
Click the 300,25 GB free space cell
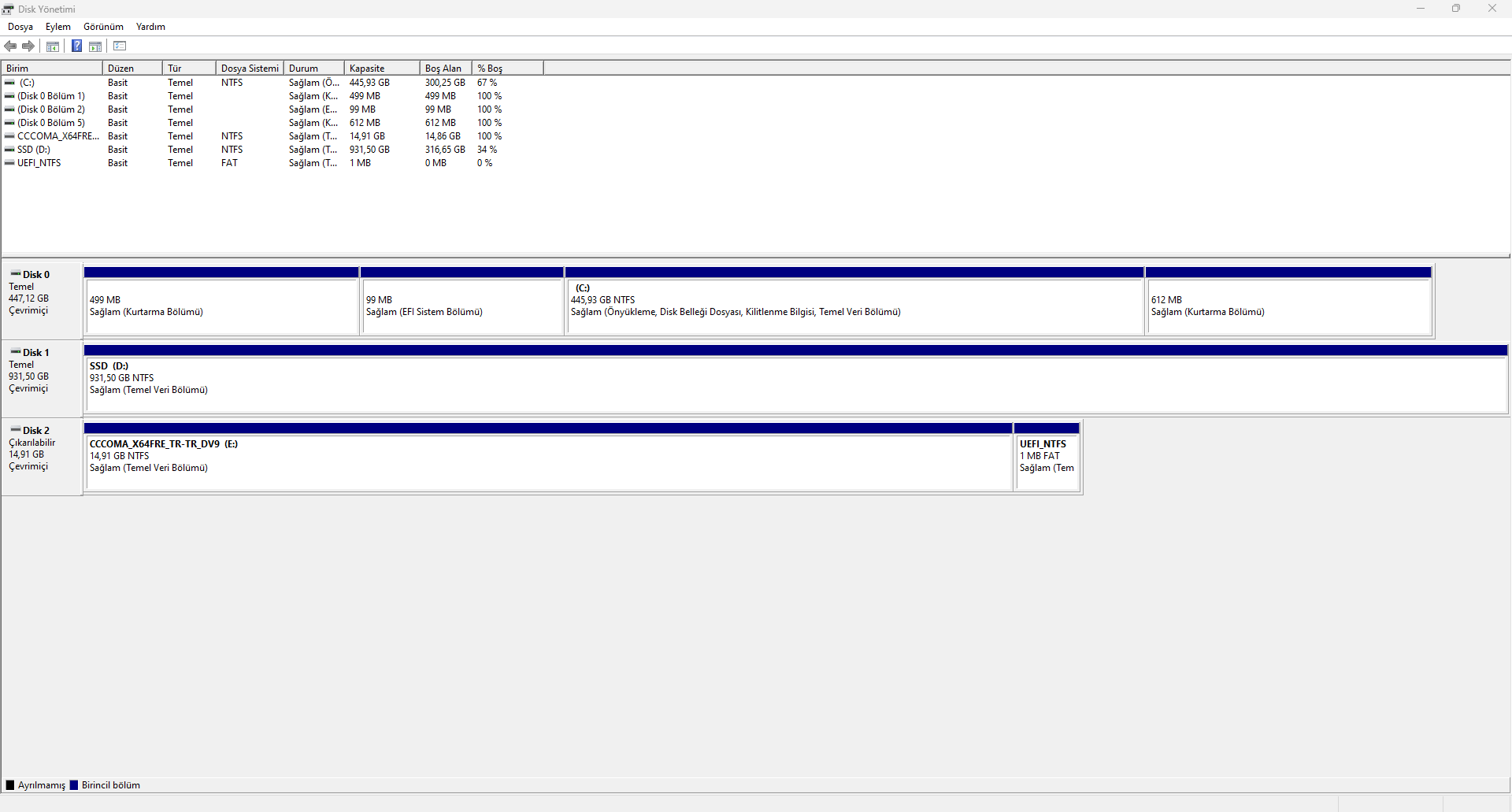click(x=445, y=83)
